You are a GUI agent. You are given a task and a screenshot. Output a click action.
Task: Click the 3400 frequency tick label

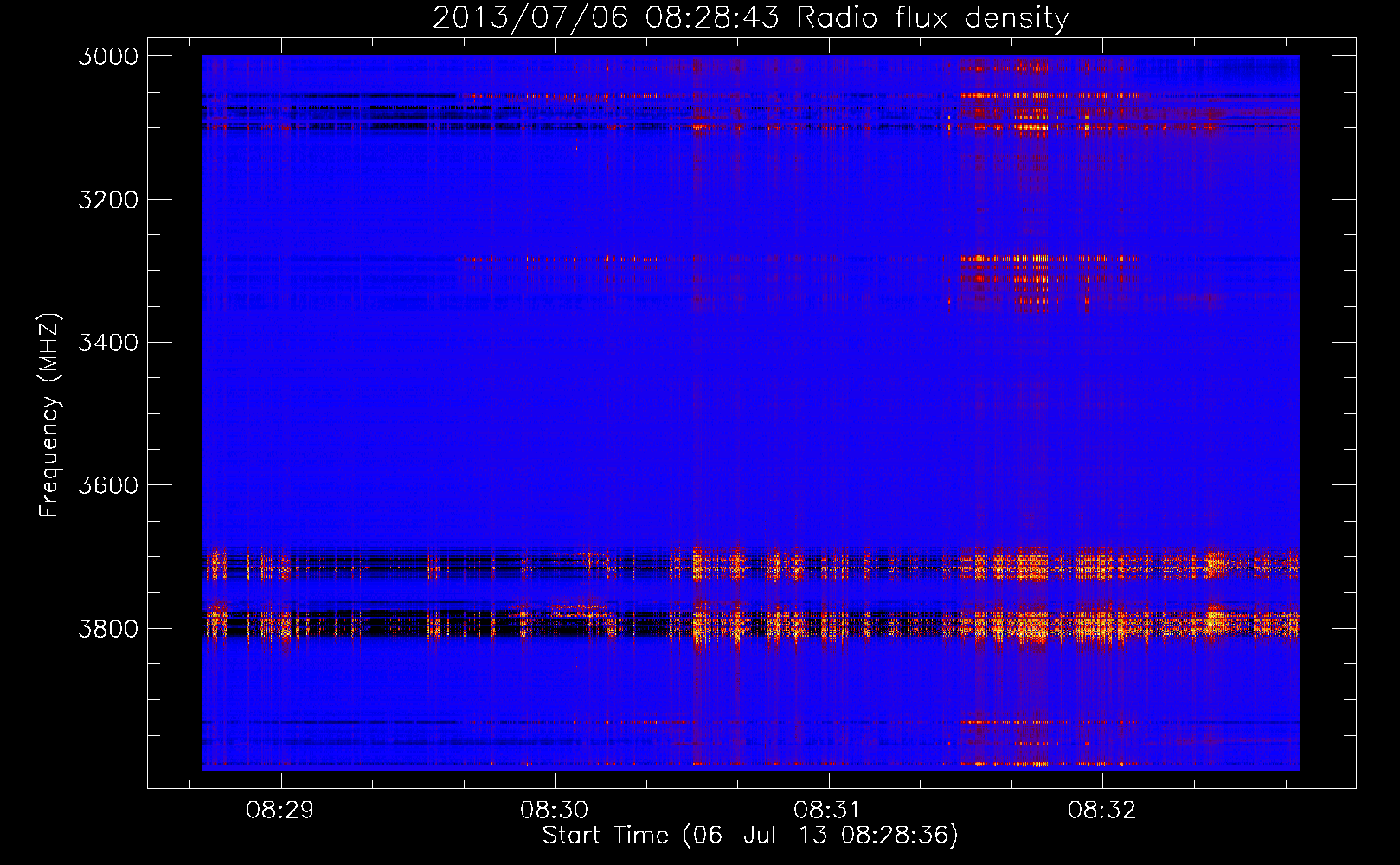point(108,343)
